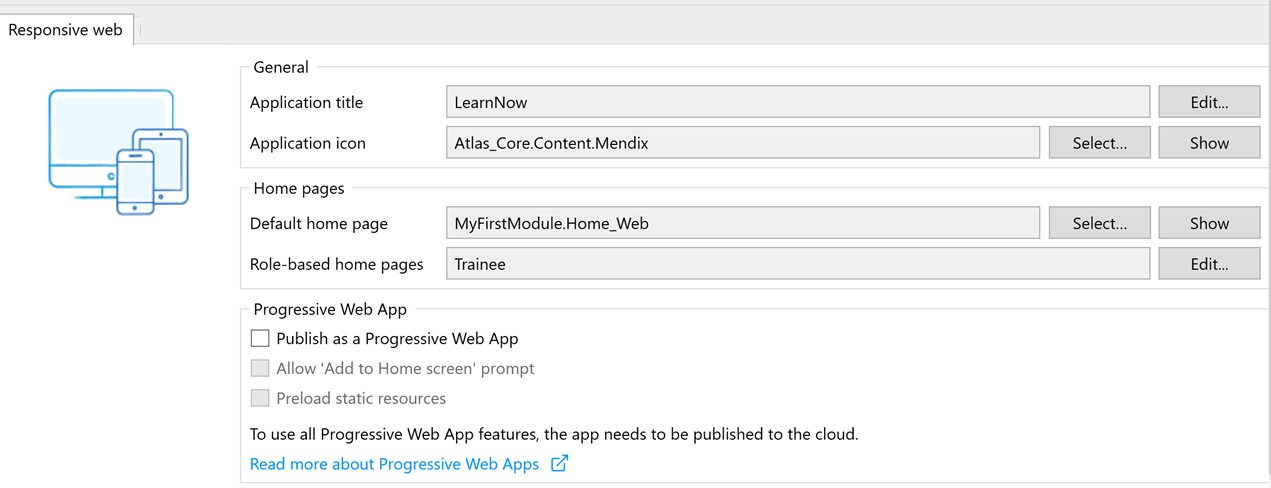1271x488 pixels.
Task: Edit the Application title
Action: click(x=1208, y=102)
